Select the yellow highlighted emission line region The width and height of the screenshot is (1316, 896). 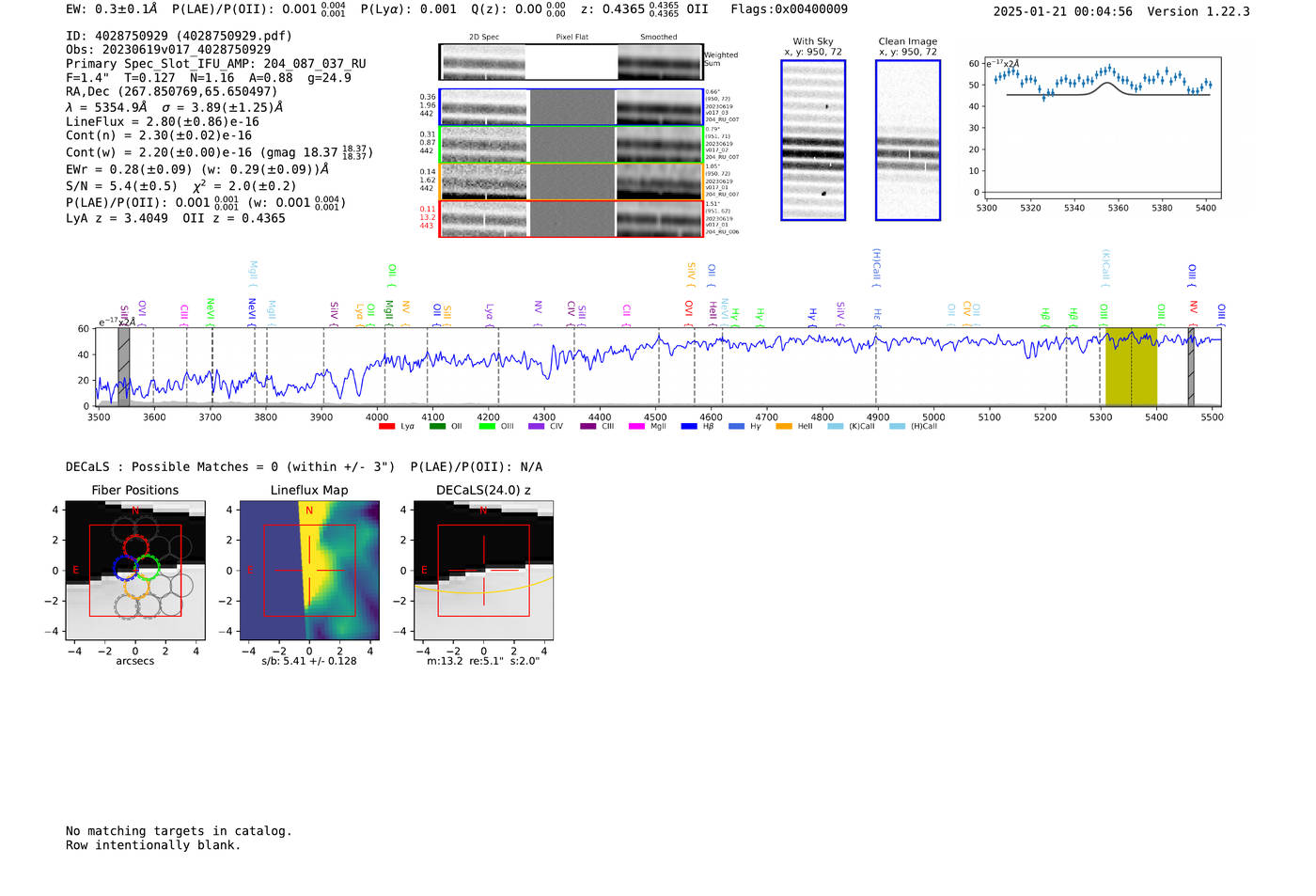pos(1131,368)
